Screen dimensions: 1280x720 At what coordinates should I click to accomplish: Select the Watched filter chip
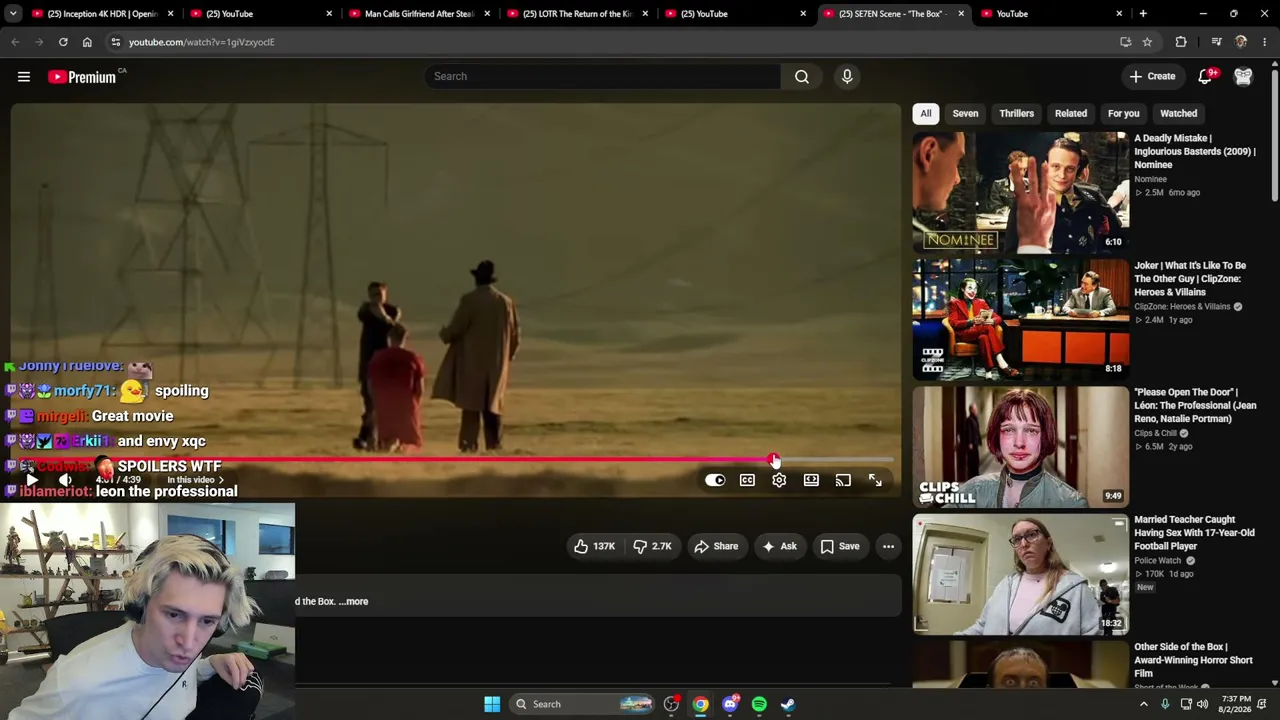1178,113
